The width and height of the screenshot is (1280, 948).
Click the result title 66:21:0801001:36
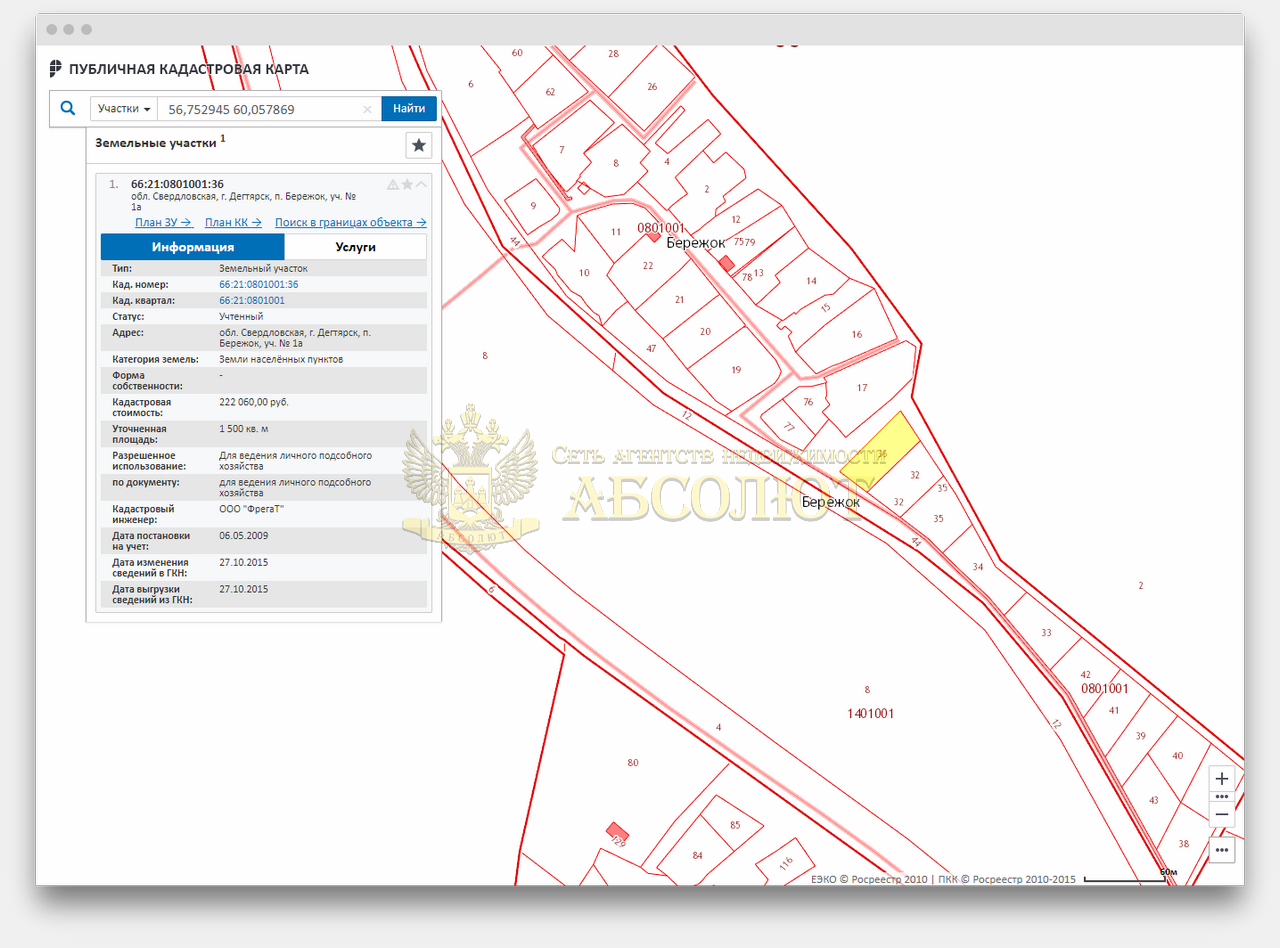[177, 184]
